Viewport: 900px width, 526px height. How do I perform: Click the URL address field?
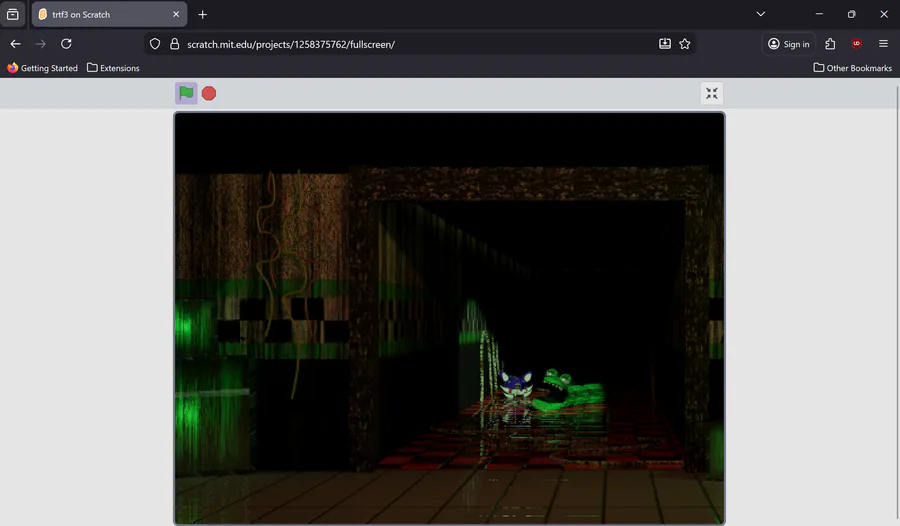coord(419,44)
